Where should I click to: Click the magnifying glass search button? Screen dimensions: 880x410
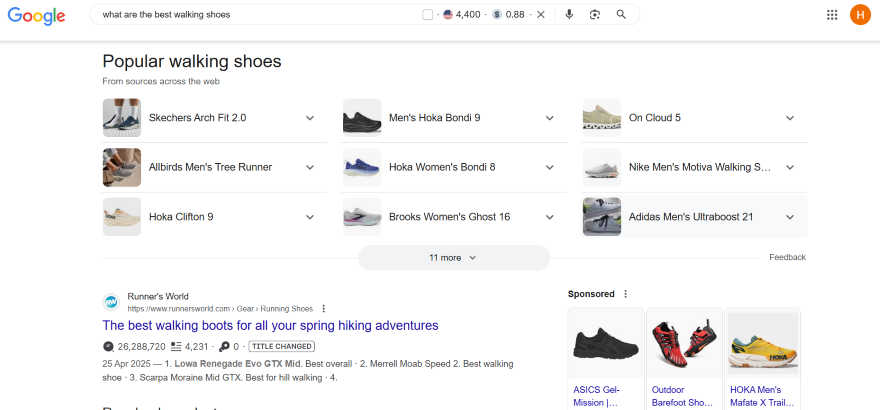(621, 15)
